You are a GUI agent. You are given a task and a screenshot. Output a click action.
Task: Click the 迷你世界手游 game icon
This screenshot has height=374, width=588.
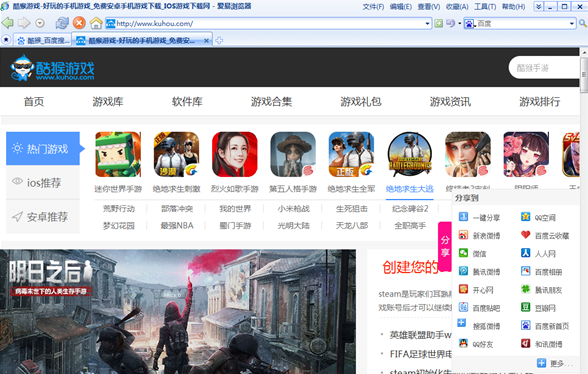tap(118, 154)
